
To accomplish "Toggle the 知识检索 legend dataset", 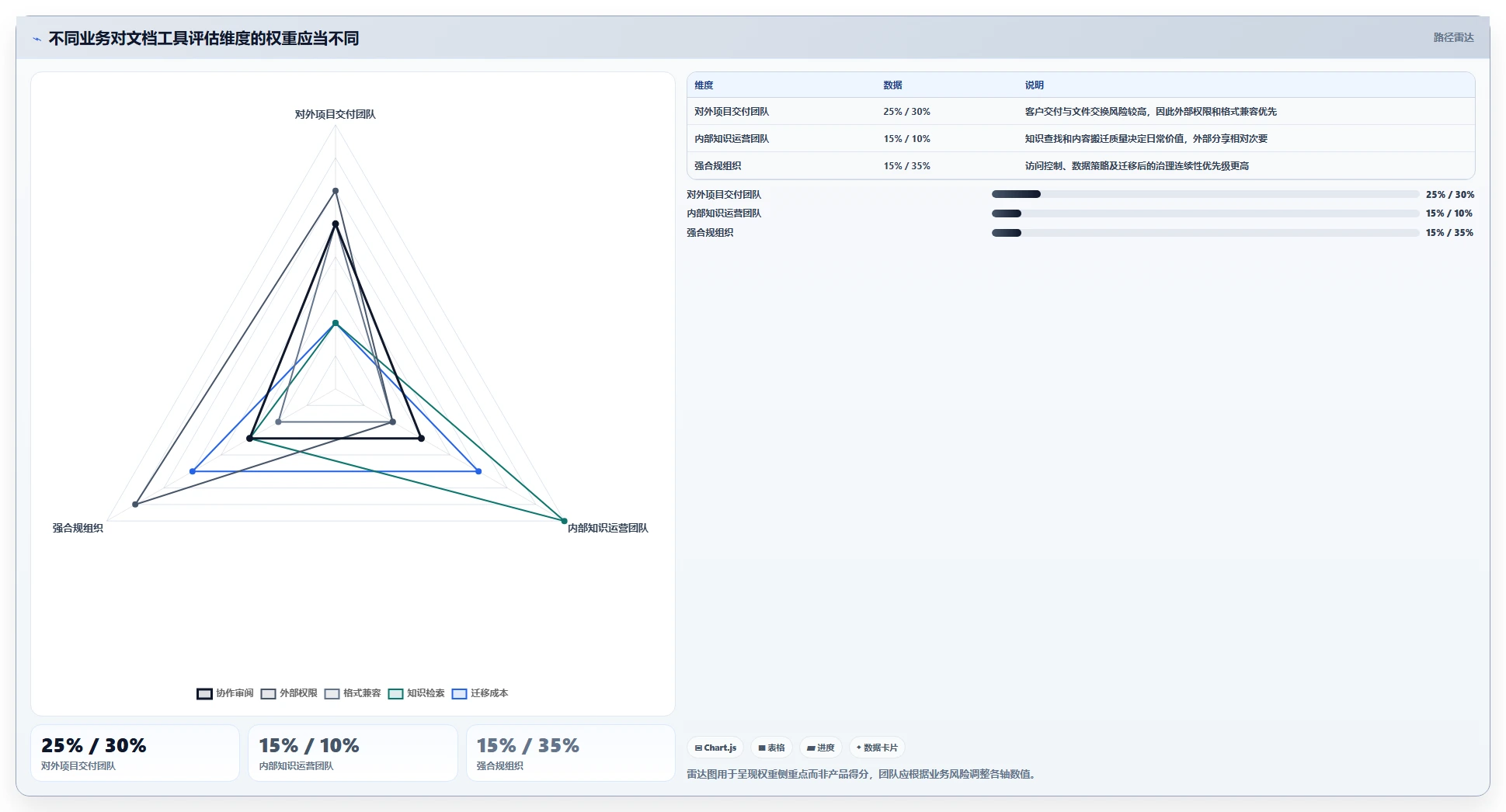I will point(416,693).
